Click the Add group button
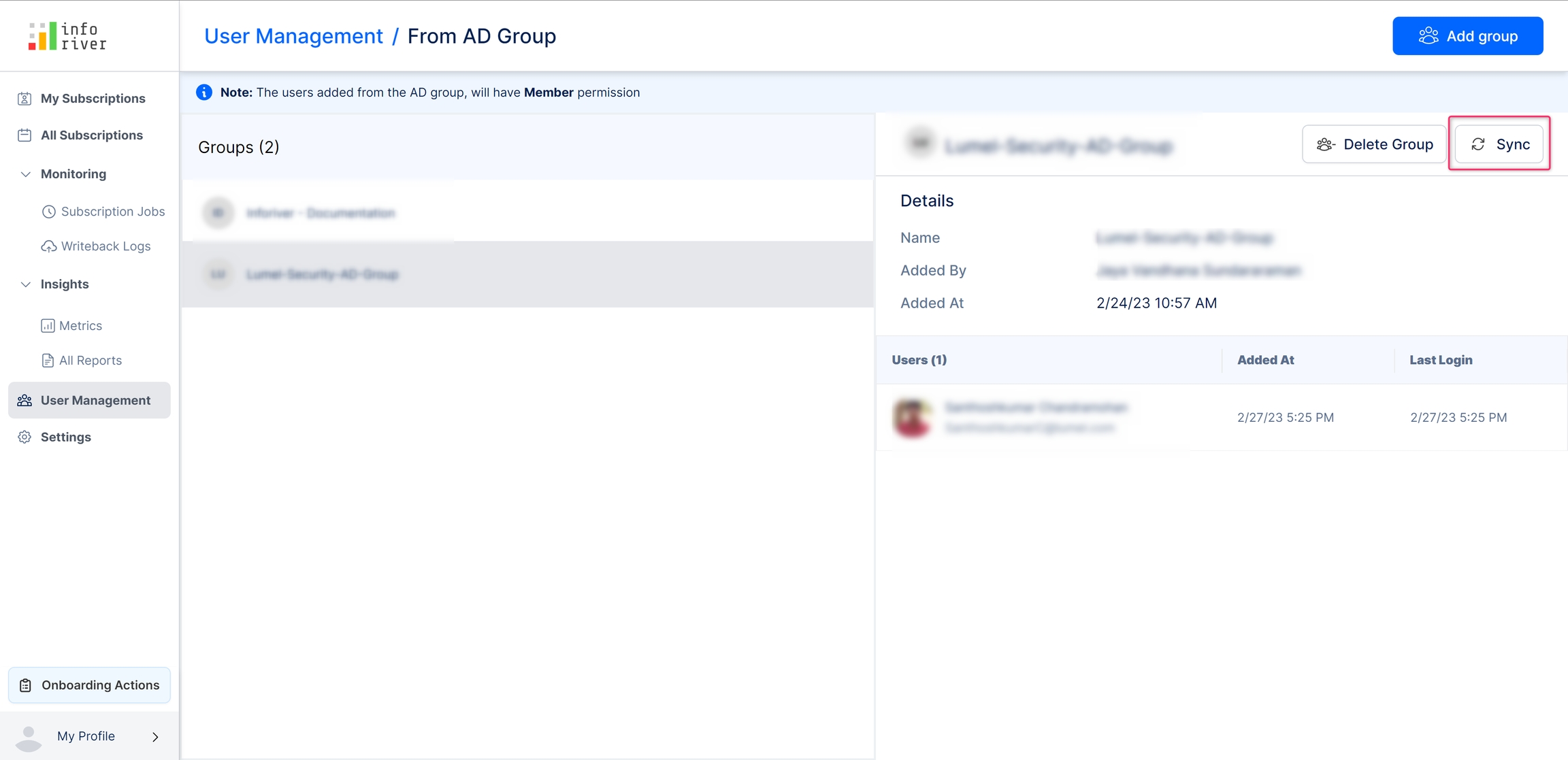 coord(1467,36)
